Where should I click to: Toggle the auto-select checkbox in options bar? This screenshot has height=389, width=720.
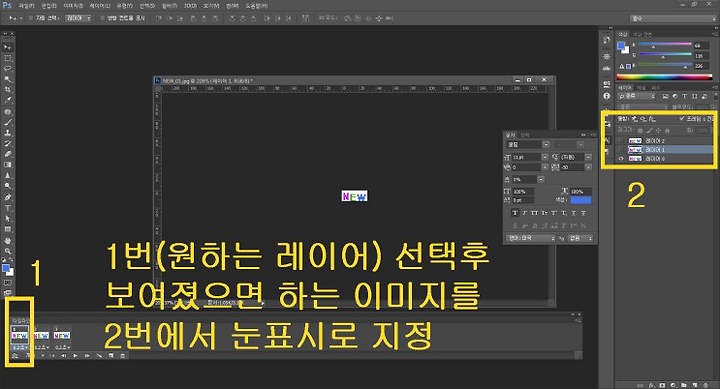[x=30, y=18]
